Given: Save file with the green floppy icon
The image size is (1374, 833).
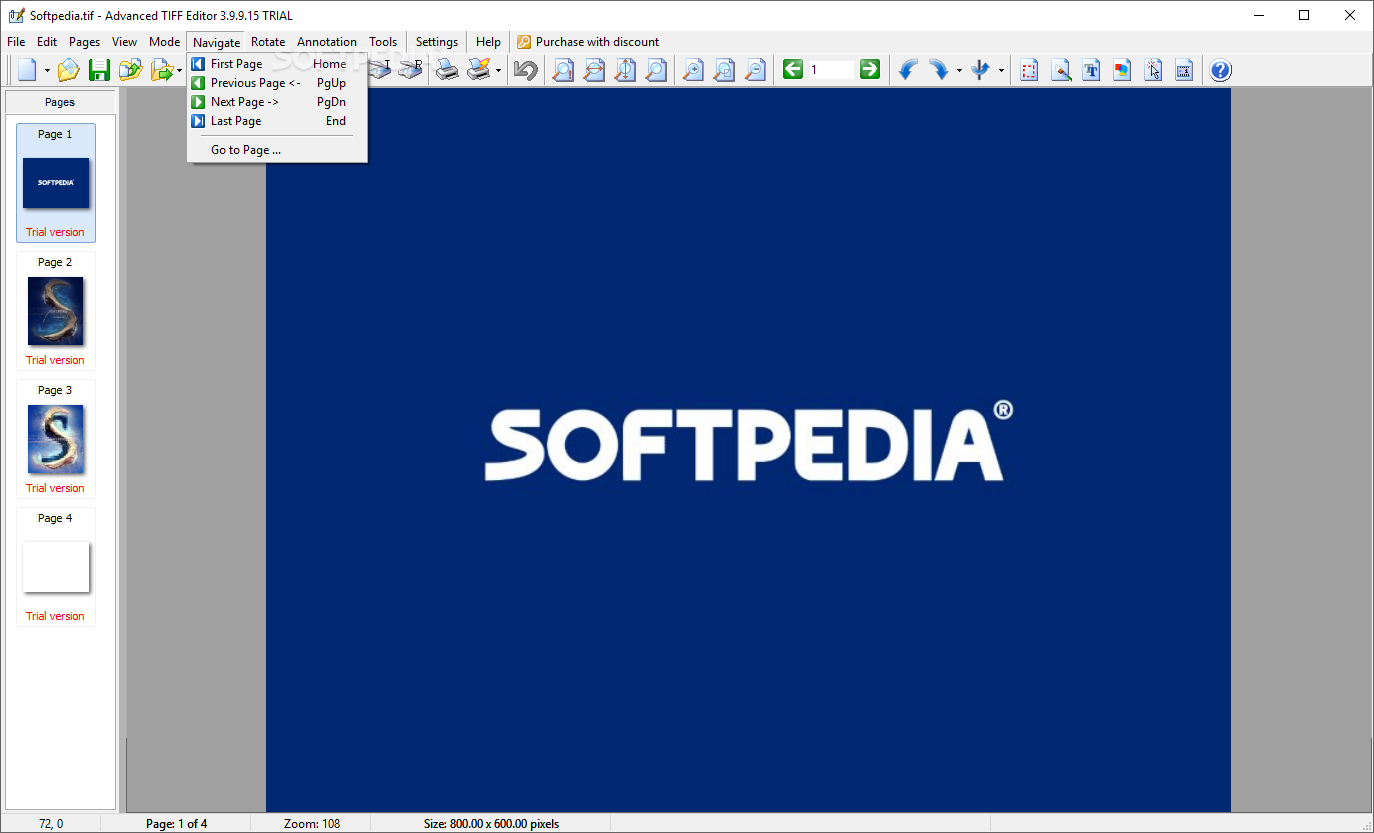Looking at the screenshot, I should point(99,70).
